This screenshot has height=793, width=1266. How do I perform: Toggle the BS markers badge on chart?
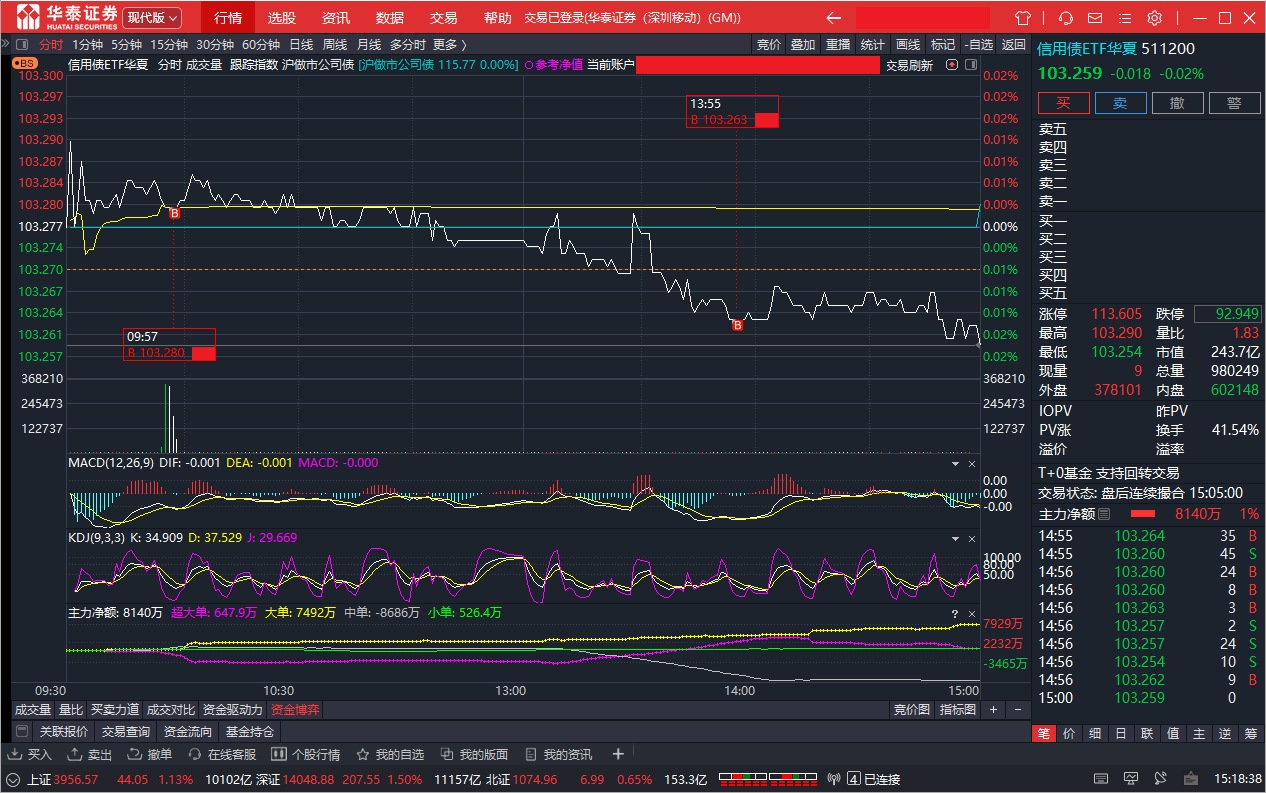click(25, 63)
